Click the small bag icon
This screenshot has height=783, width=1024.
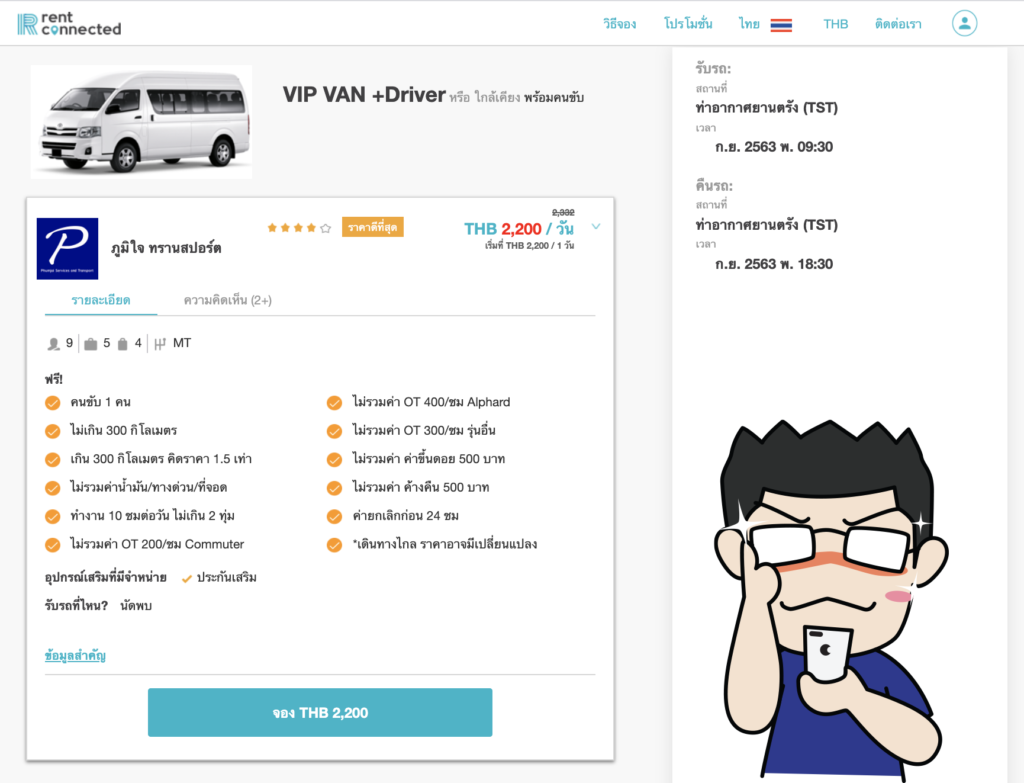point(122,344)
